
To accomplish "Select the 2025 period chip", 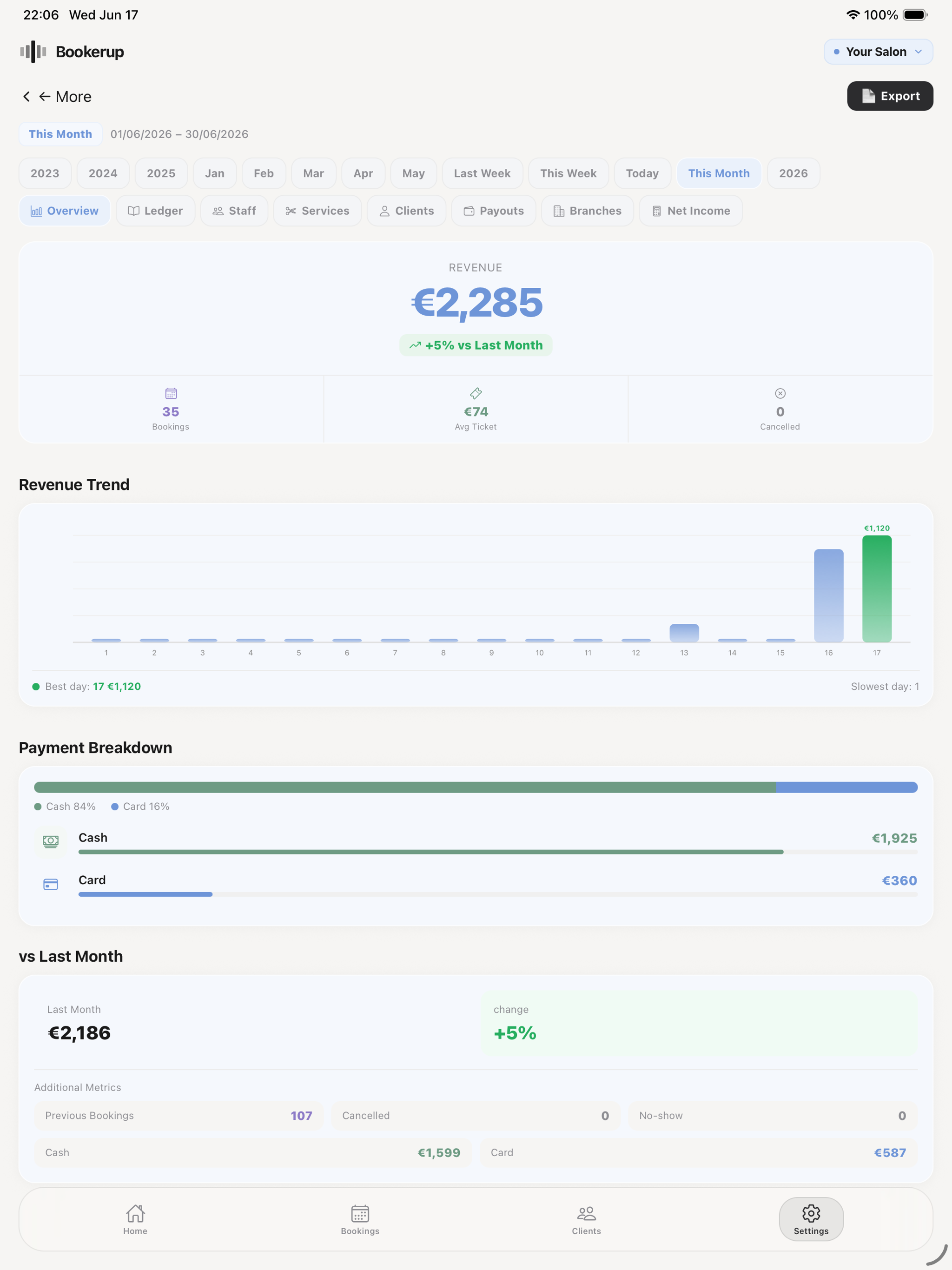I will pyautogui.click(x=161, y=173).
